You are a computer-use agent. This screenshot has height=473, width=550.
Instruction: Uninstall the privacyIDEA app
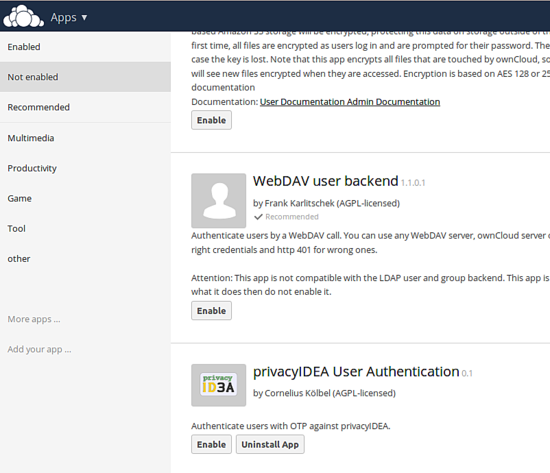[x=270, y=444]
